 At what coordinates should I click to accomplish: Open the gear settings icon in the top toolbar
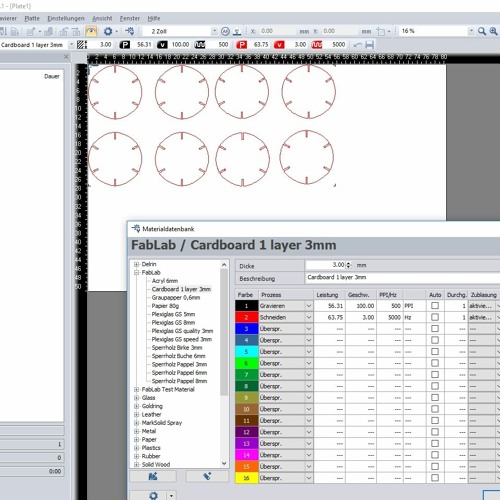coord(108,31)
